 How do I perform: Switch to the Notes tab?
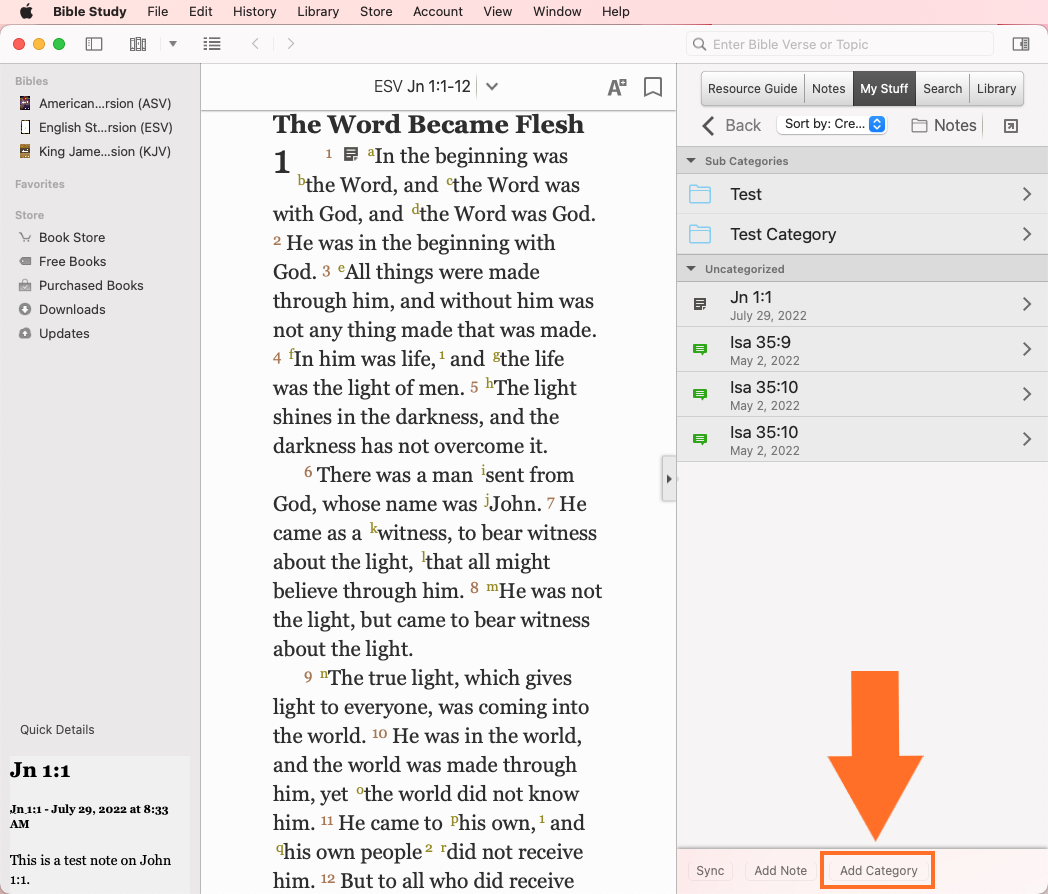829,88
